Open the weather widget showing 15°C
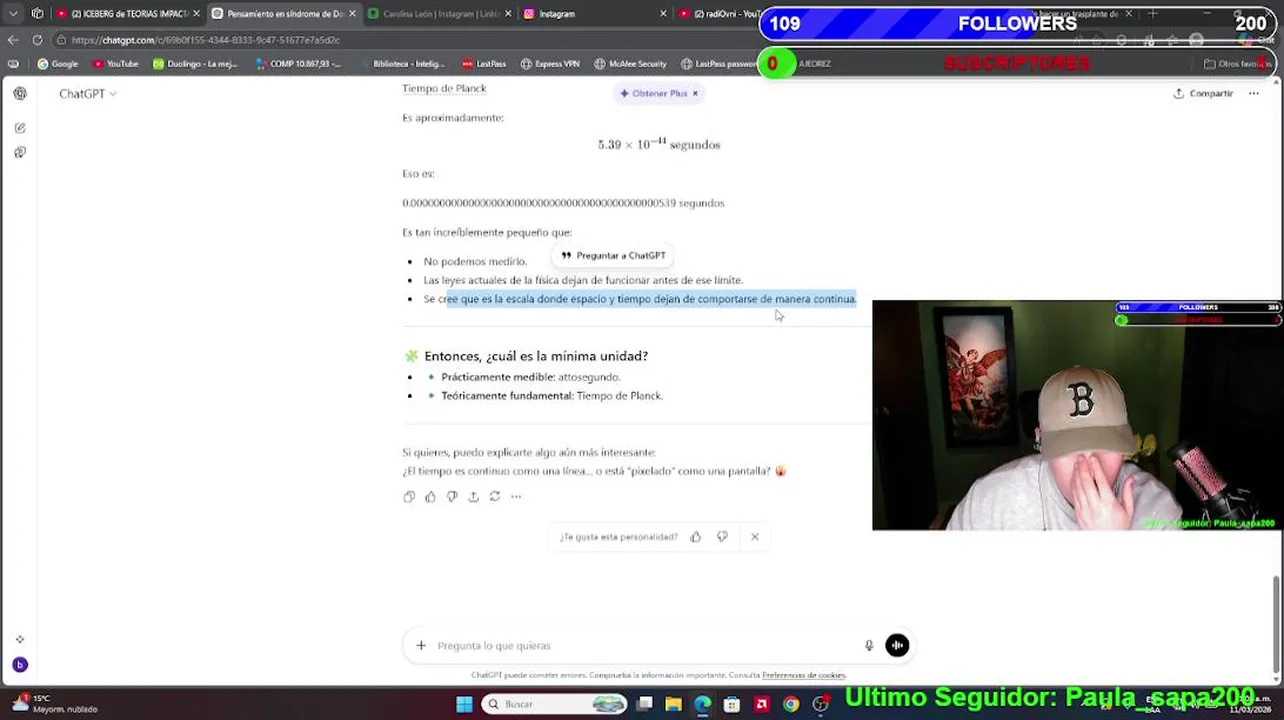The image size is (1284, 720). (x=55, y=704)
